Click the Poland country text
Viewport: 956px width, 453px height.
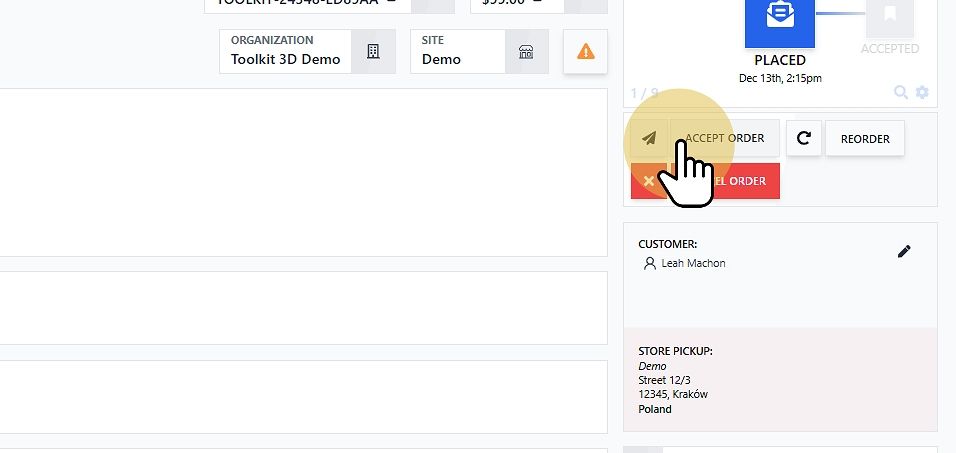pyautogui.click(x=655, y=409)
